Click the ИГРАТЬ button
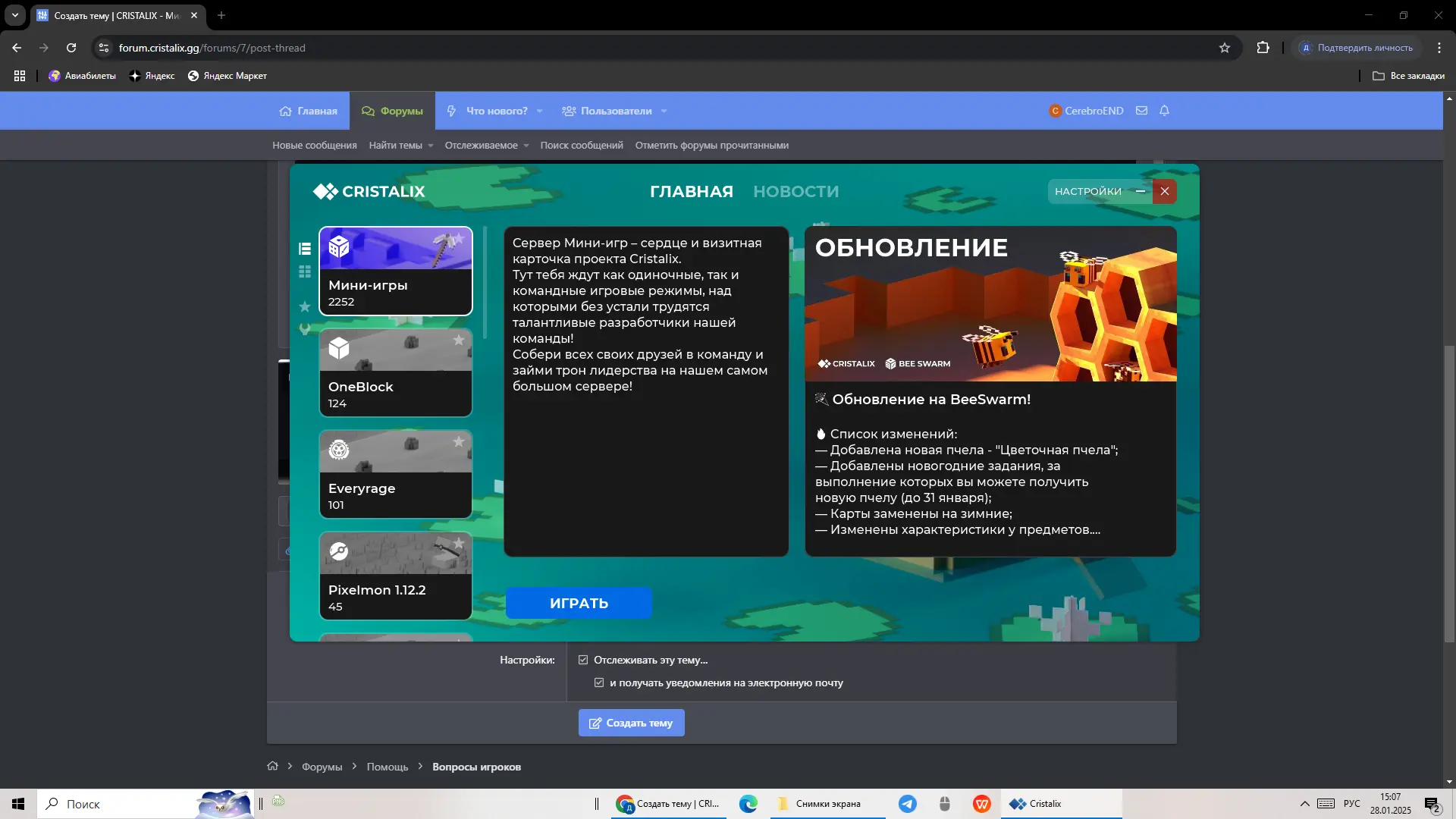Screen dimensions: 1456x819 pyautogui.click(x=579, y=603)
